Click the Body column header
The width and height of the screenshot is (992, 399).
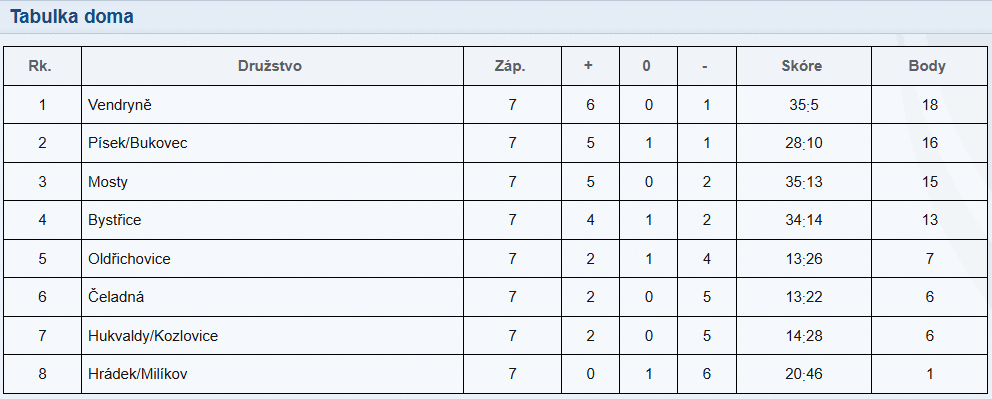tap(927, 66)
